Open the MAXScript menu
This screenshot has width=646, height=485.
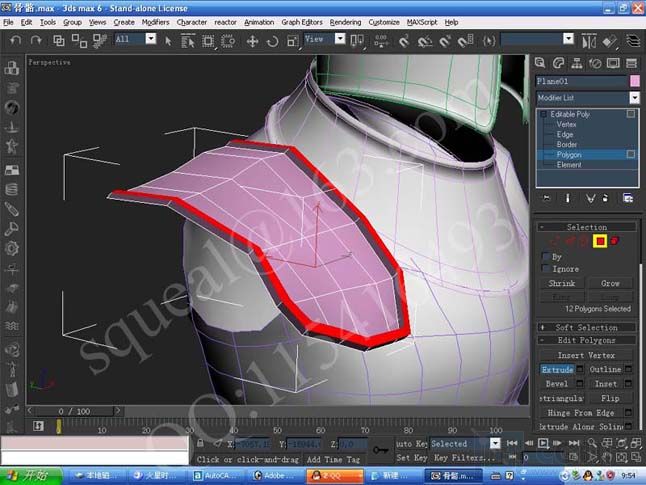(x=422, y=22)
